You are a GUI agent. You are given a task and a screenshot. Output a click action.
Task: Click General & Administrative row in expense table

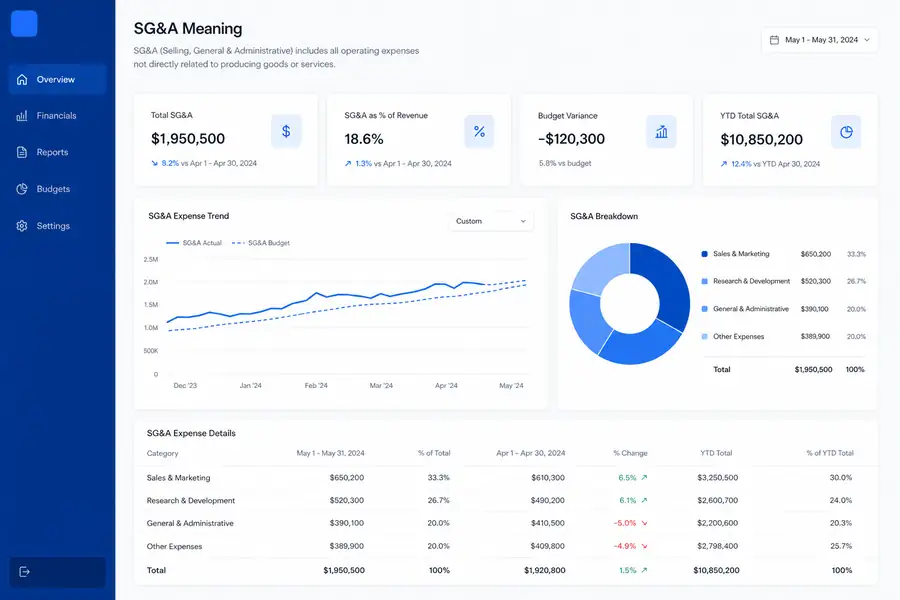tap(506, 523)
